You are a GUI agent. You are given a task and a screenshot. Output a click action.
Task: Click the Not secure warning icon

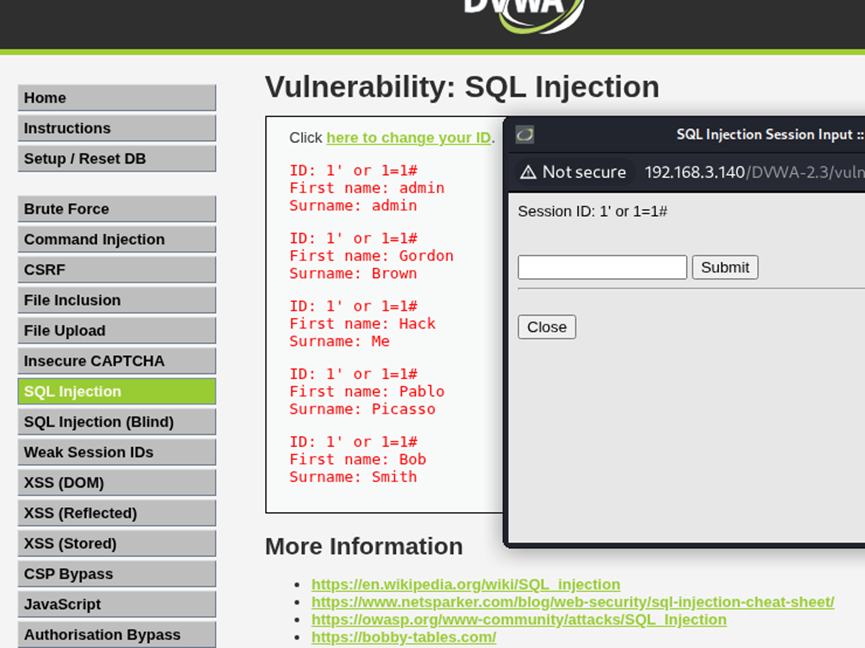click(528, 173)
